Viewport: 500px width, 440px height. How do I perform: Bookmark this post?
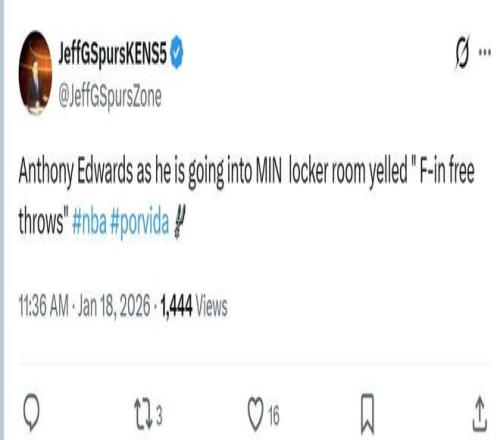[x=368, y=414]
